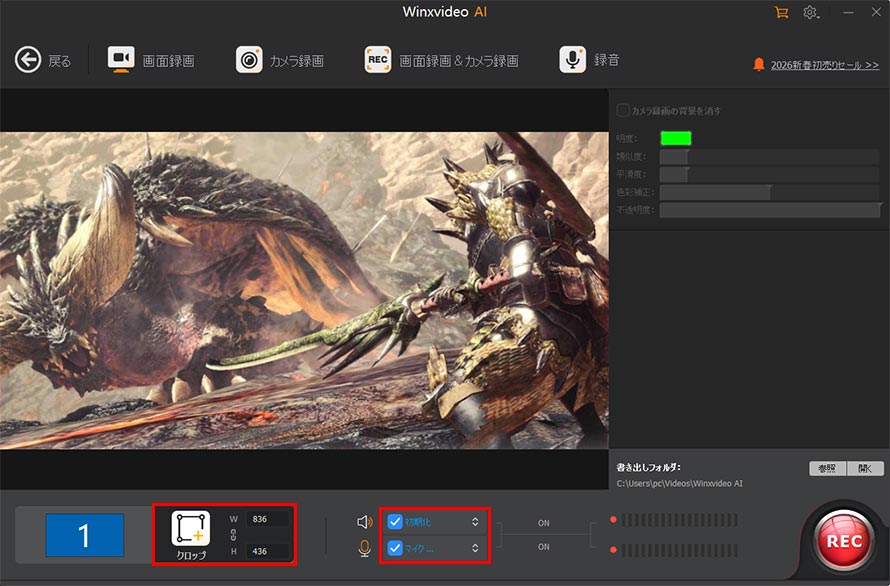Click the クロップ crop region icon
This screenshot has width=890, height=586.
point(191,529)
